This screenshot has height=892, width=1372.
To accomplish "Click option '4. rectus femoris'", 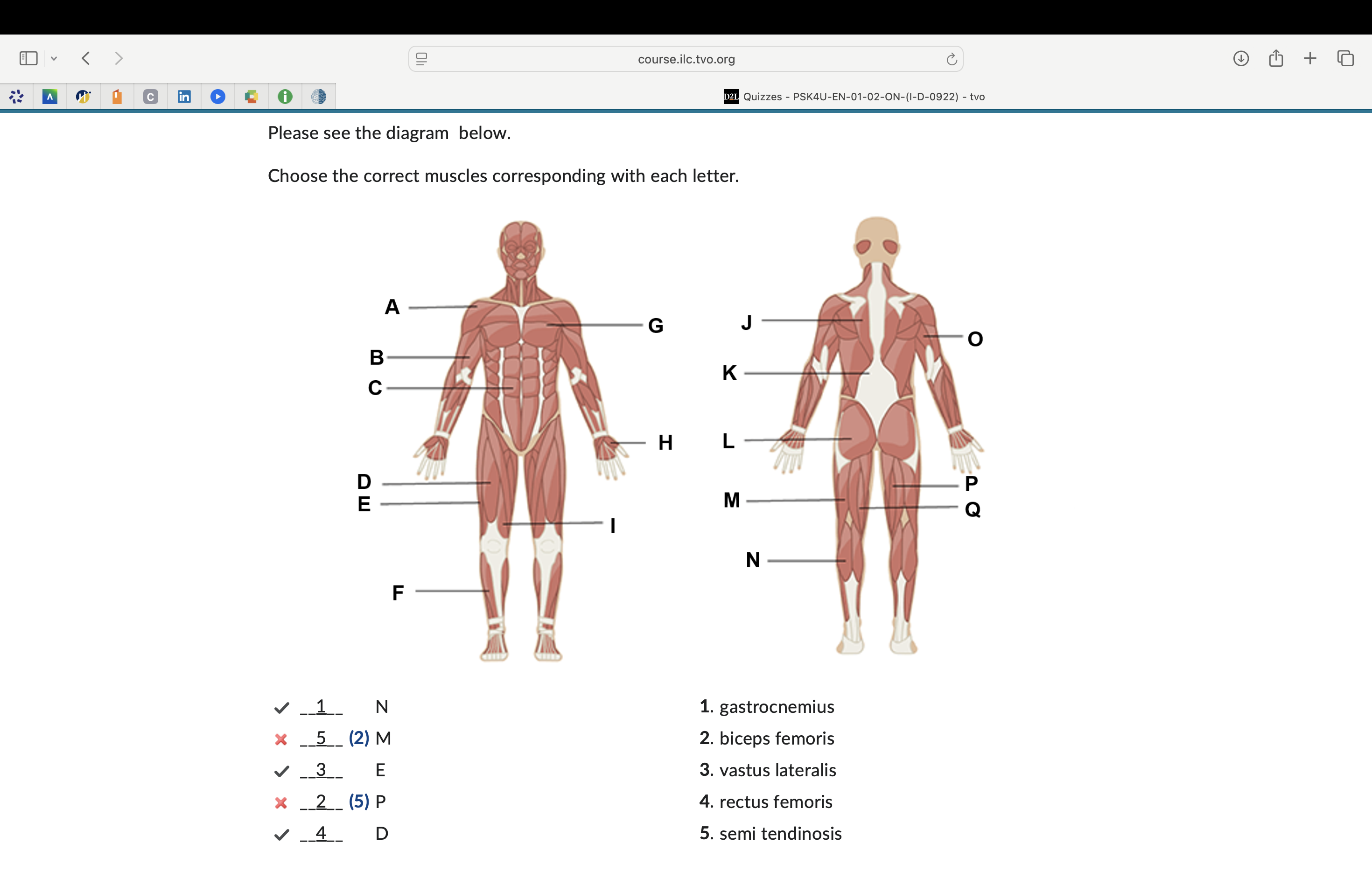I will point(765,802).
